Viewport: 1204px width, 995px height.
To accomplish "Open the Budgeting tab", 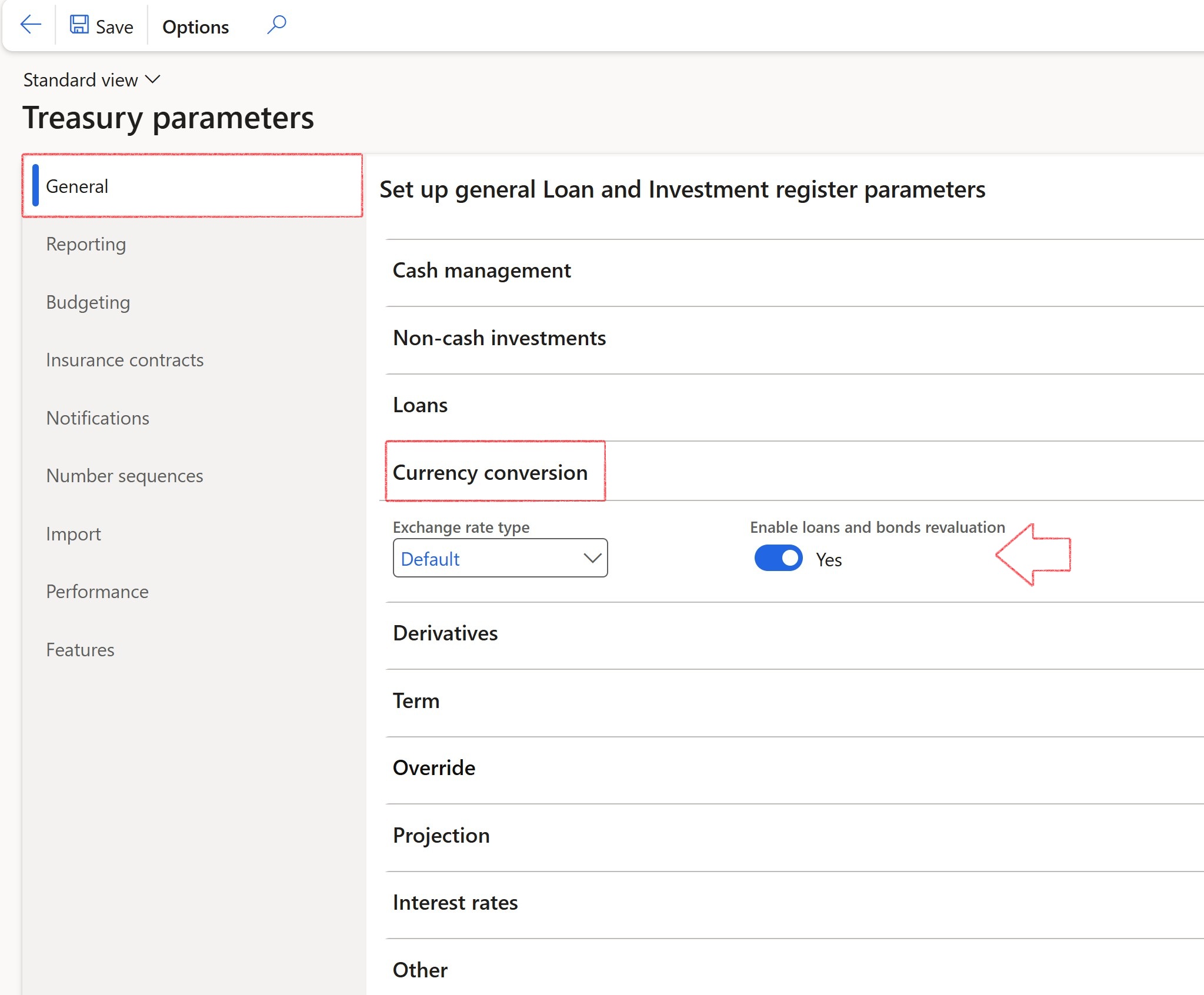I will coord(88,302).
